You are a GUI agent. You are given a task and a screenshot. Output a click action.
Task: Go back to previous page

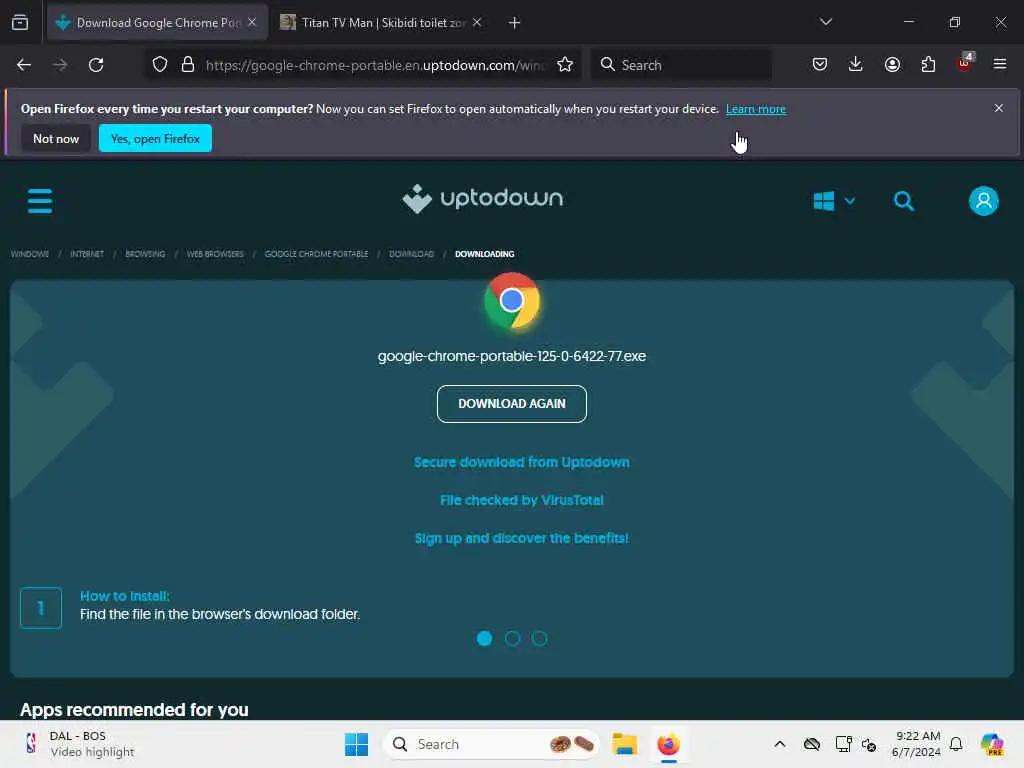click(x=24, y=65)
